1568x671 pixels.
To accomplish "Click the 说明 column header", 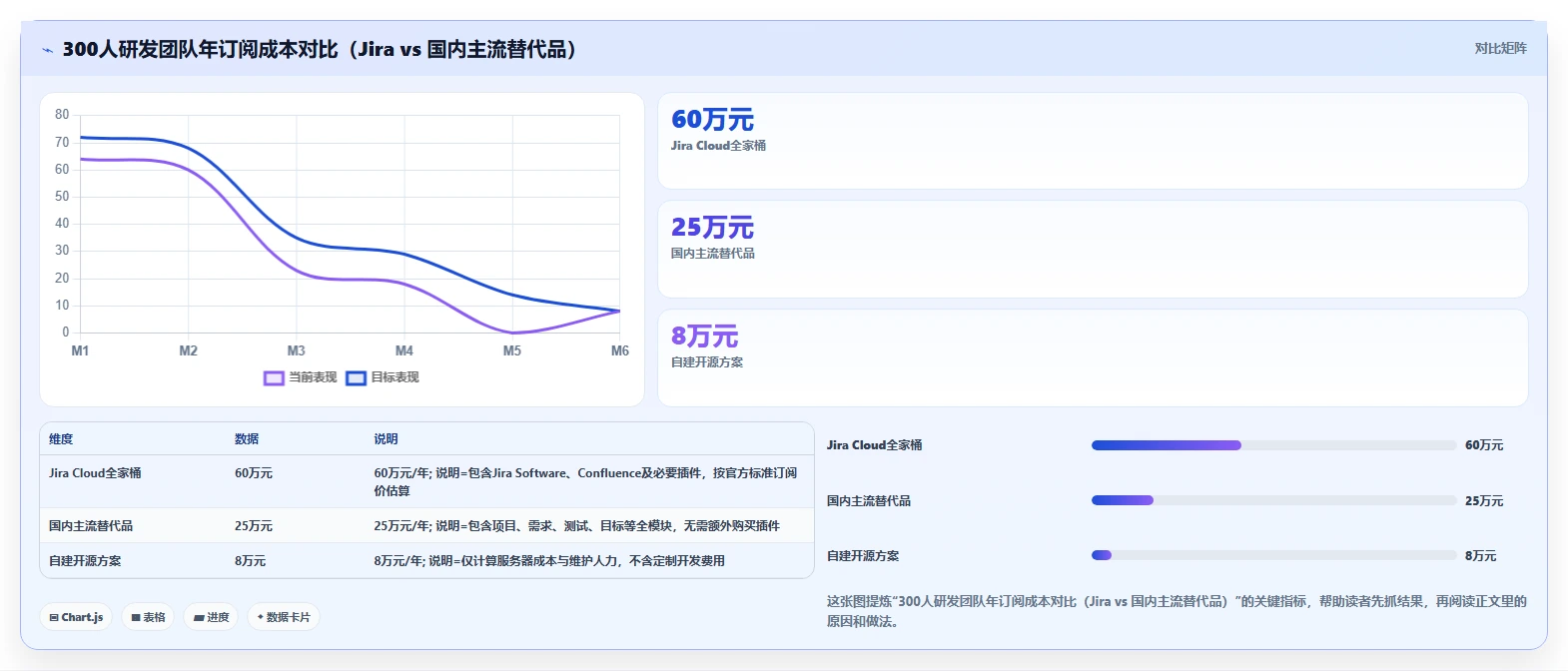I will [386, 439].
